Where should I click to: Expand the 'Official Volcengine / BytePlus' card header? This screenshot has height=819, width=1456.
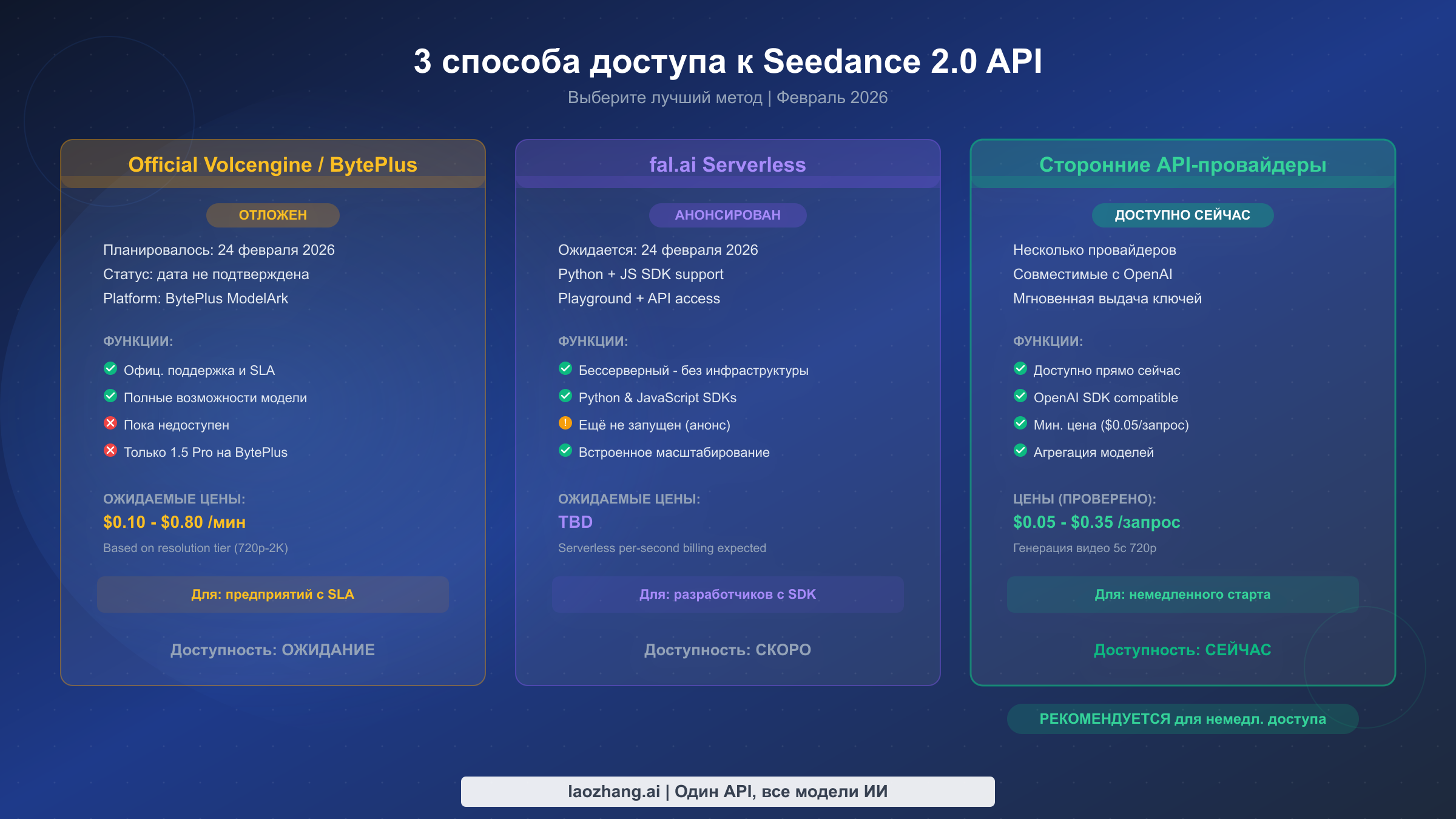(x=273, y=164)
